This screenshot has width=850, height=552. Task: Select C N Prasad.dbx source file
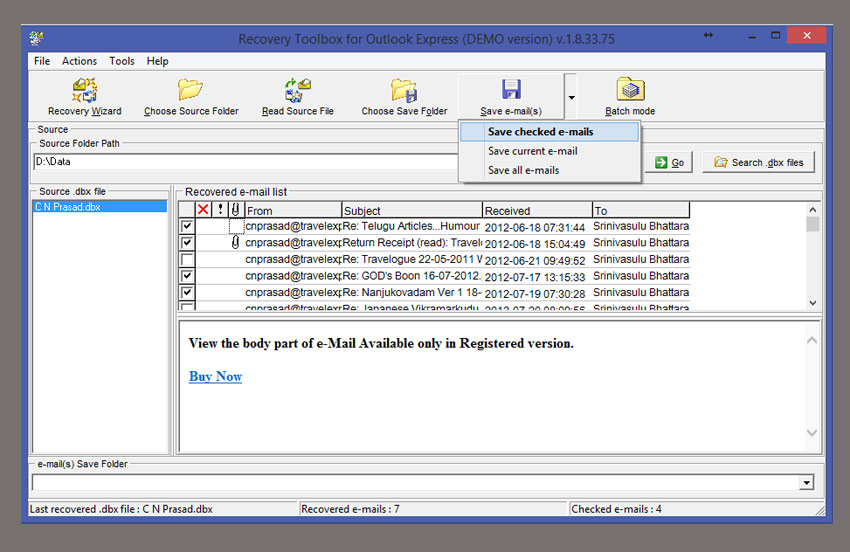click(x=100, y=207)
